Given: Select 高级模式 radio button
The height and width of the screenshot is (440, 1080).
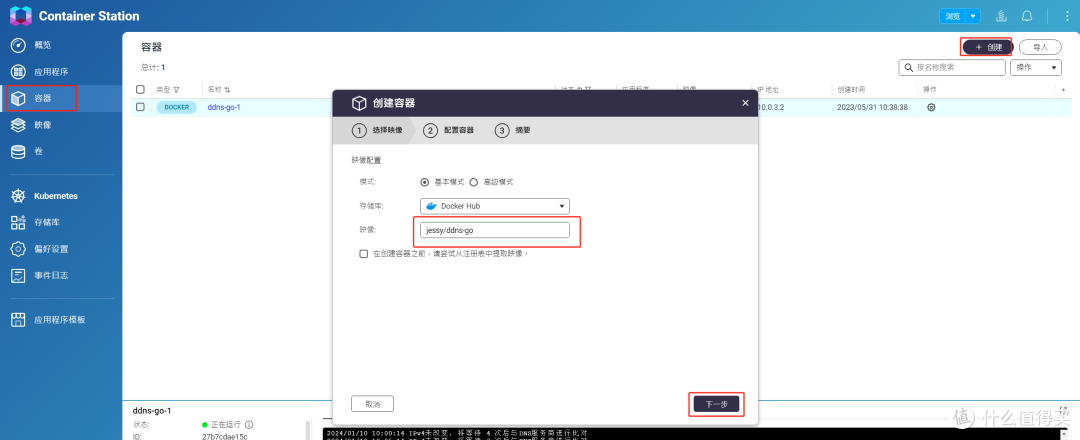Looking at the screenshot, I should pos(474,182).
